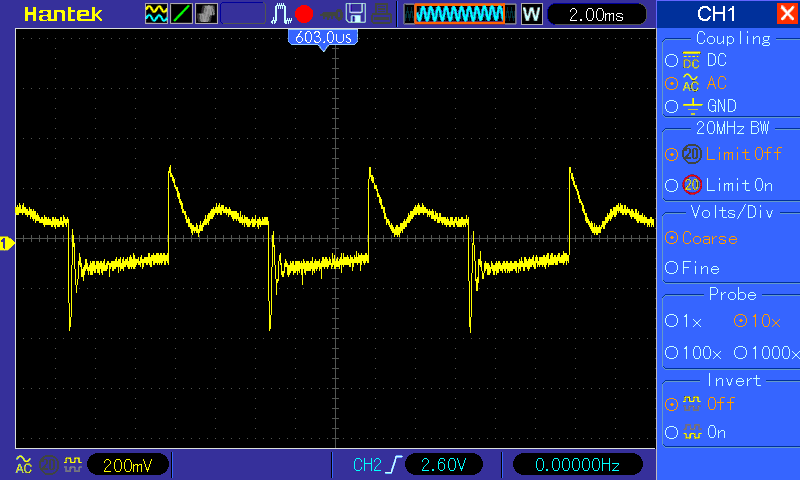This screenshot has width=800, height=480.
Task: Click the Hantek logo
Action: coord(63,14)
